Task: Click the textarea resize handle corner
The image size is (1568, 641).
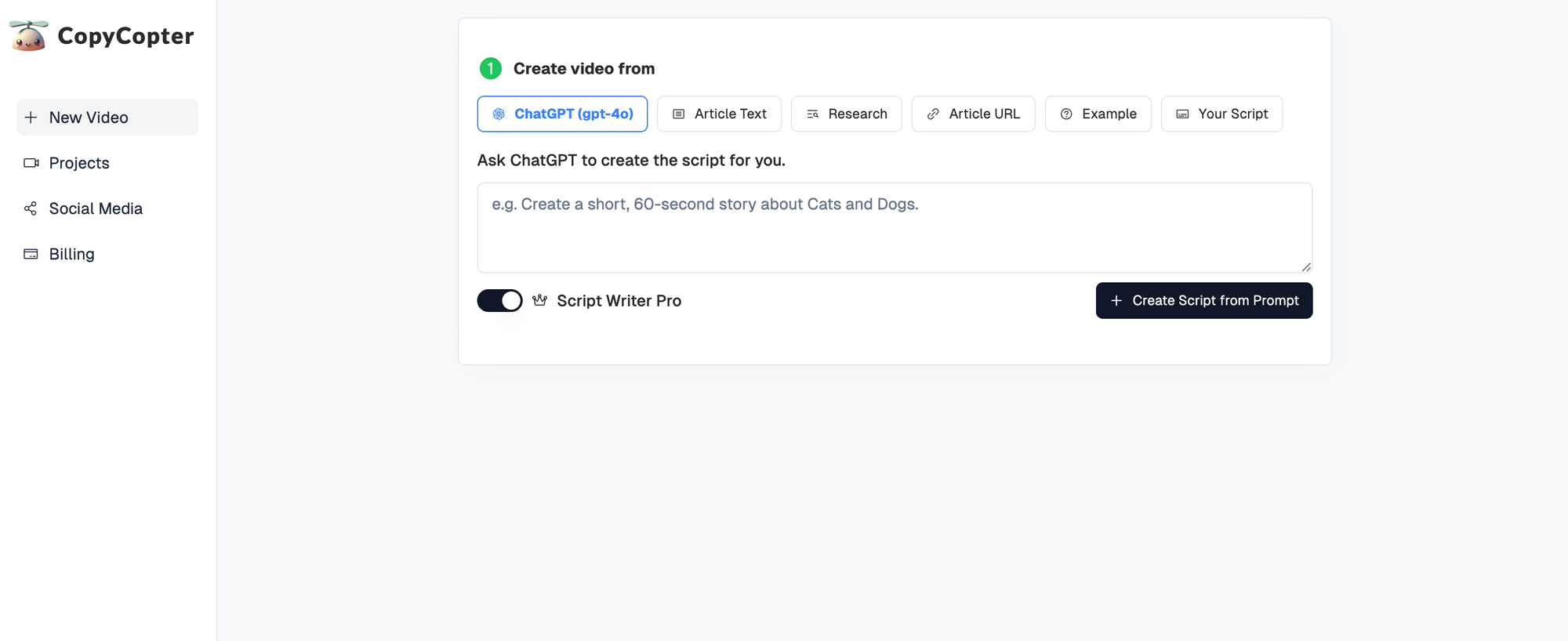Action: 1306,267
